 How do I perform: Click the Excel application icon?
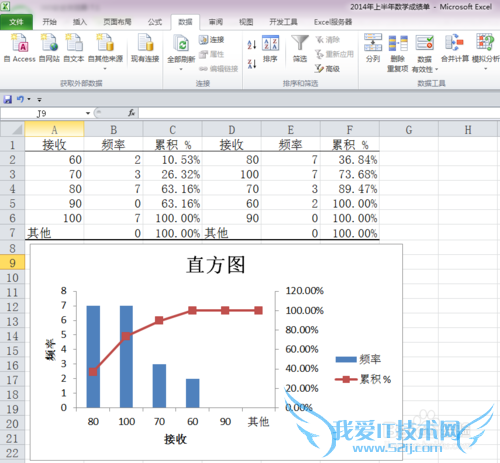(x=5, y=6)
